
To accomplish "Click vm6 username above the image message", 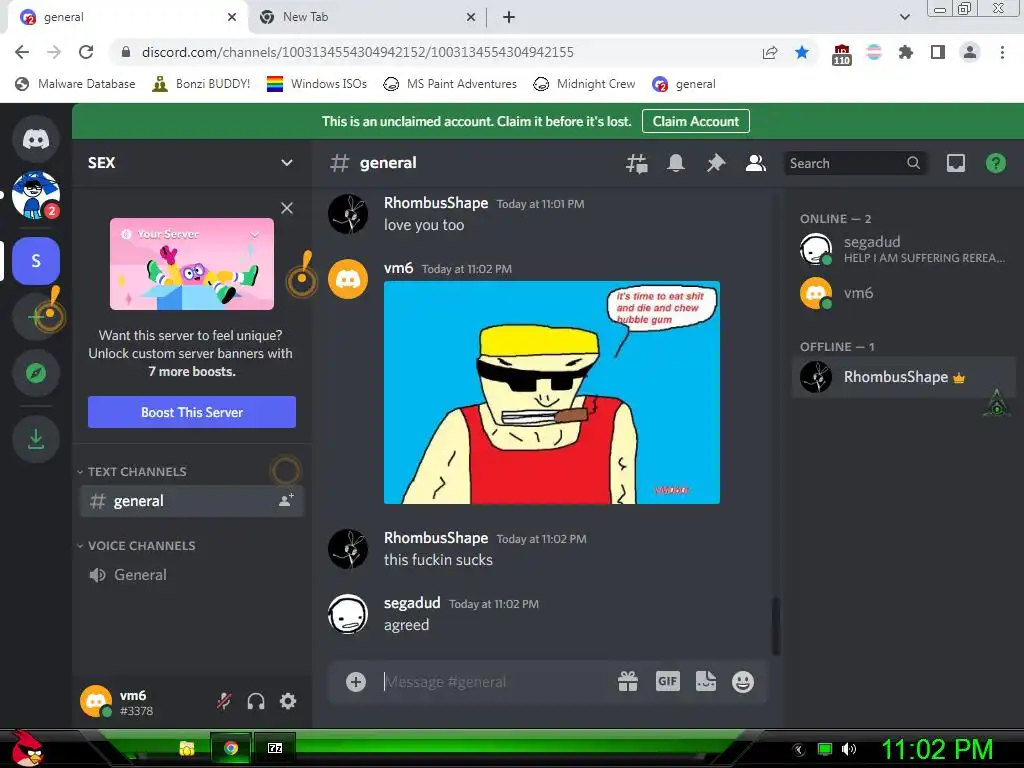I will pos(398,268).
